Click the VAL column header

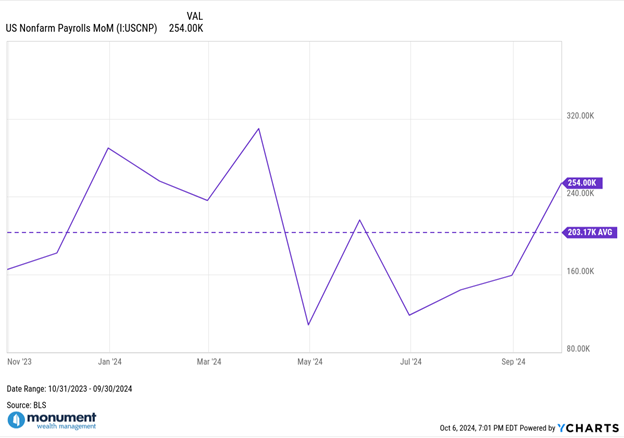coord(195,16)
